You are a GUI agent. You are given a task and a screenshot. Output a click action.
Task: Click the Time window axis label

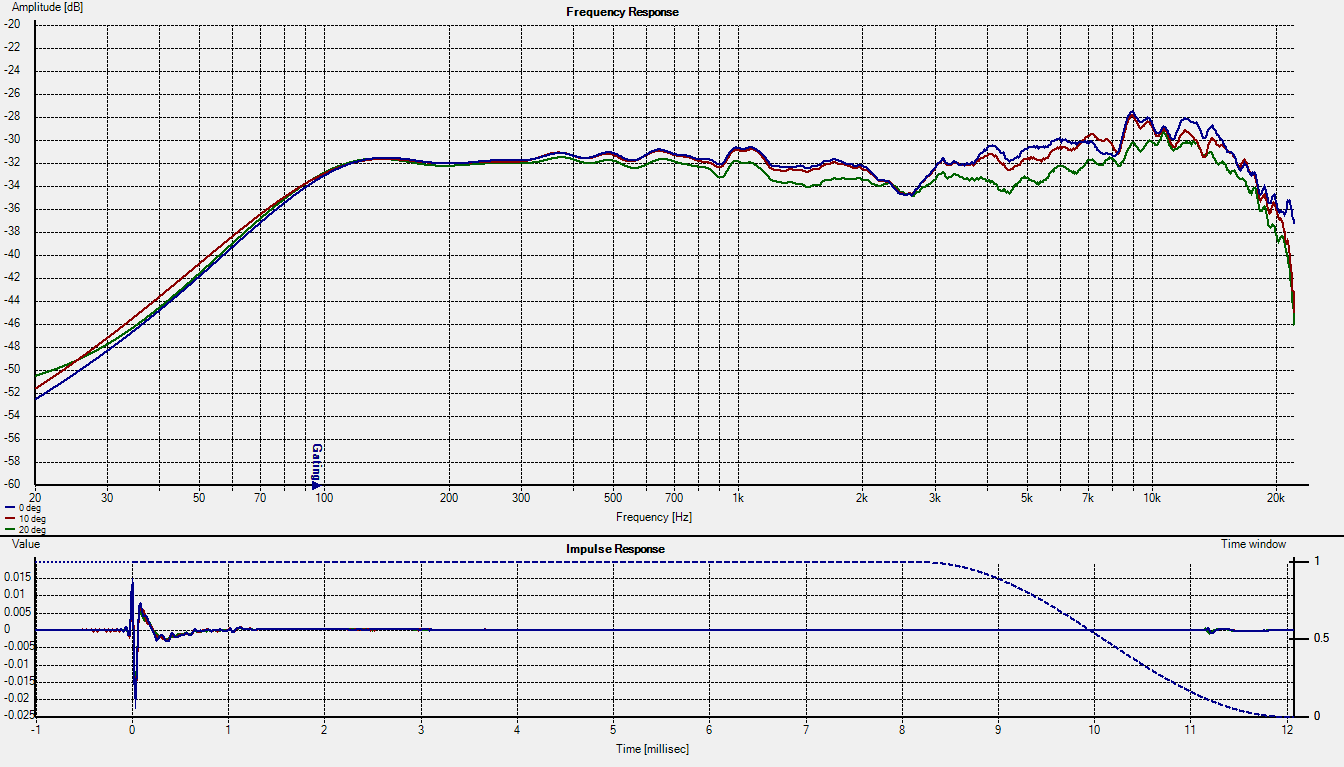point(1253,544)
